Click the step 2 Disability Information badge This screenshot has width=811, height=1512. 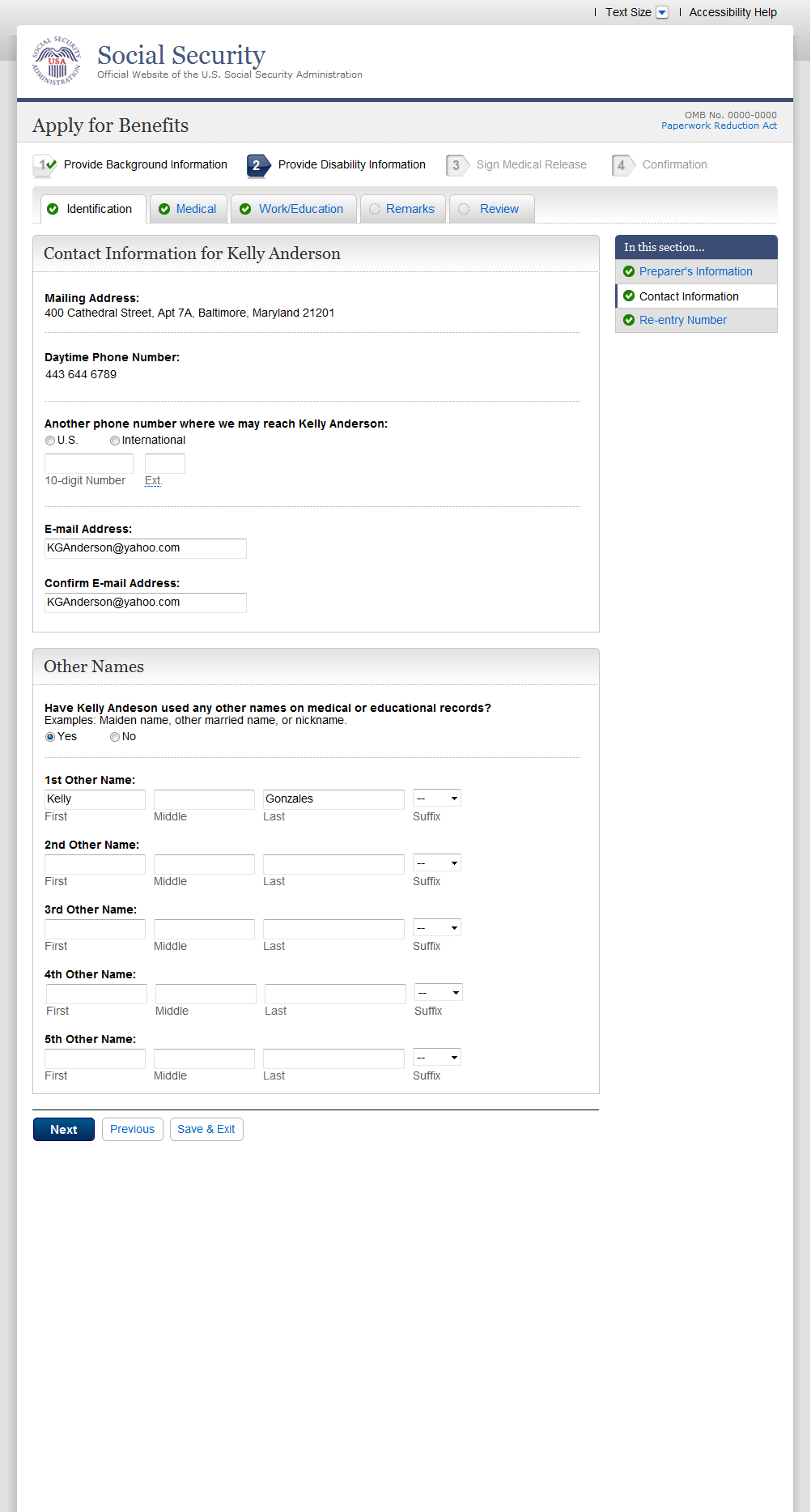(x=257, y=165)
